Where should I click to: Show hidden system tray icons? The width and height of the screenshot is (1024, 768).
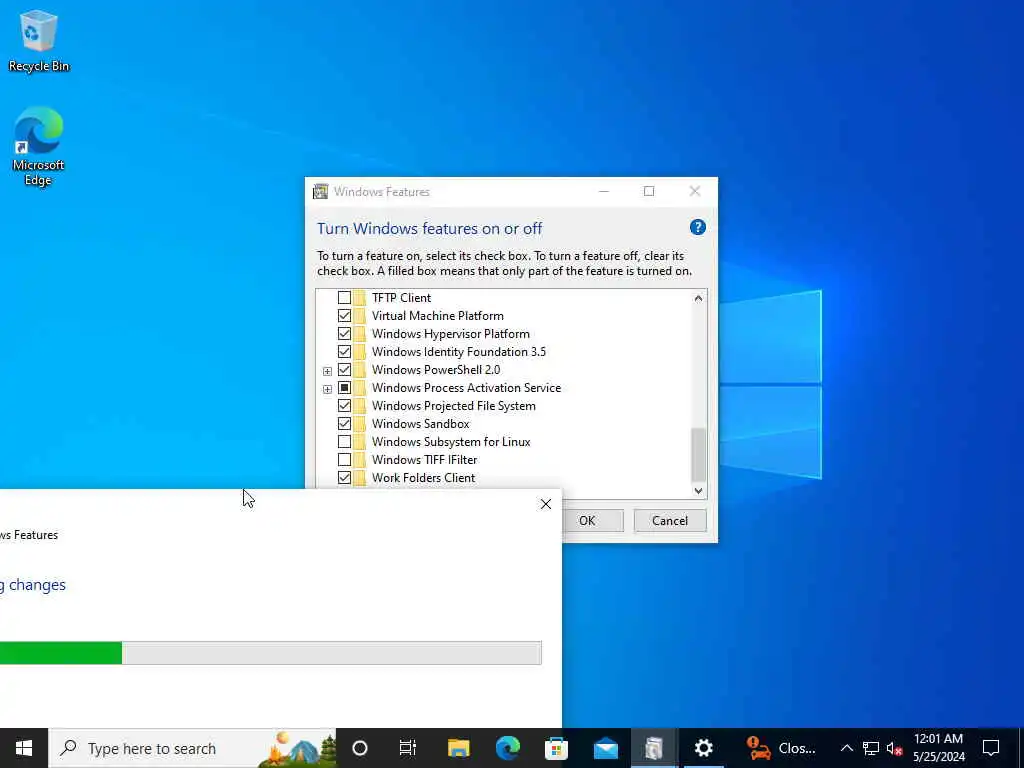[x=846, y=748]
